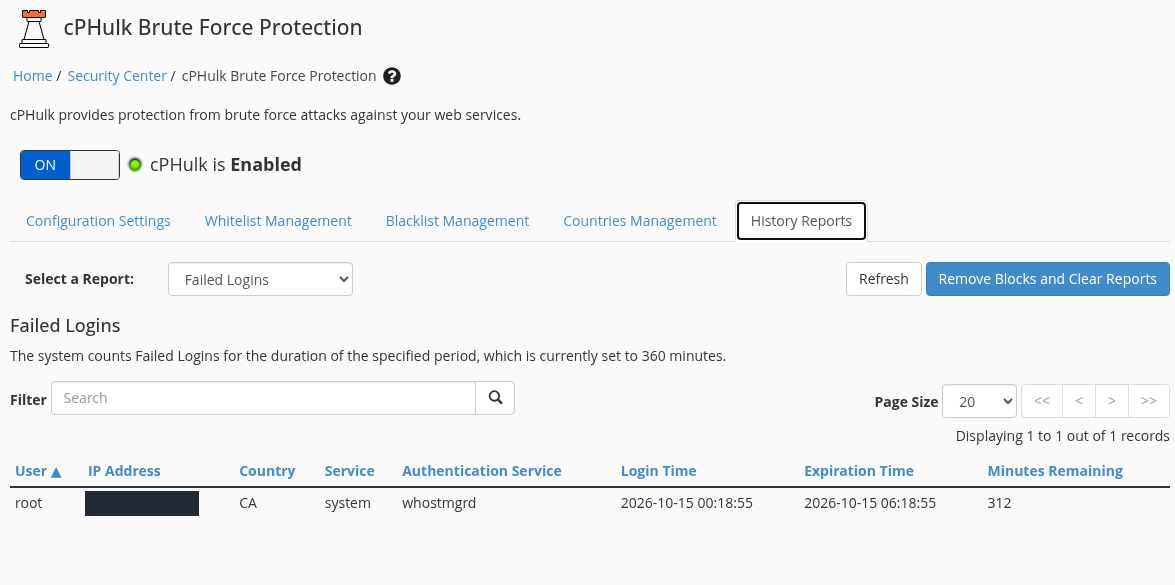This screenshot has width=1175, height=585.
Task: Click the cPHulk rook logo icon
Action: 34,28
